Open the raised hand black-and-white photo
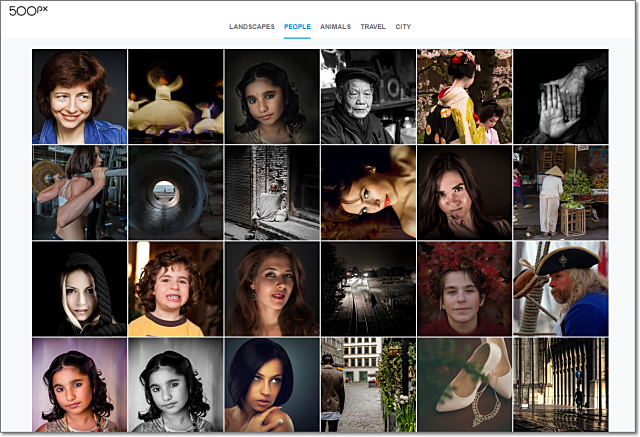Viewport: 640px width, 437px height. pos(560,96)
